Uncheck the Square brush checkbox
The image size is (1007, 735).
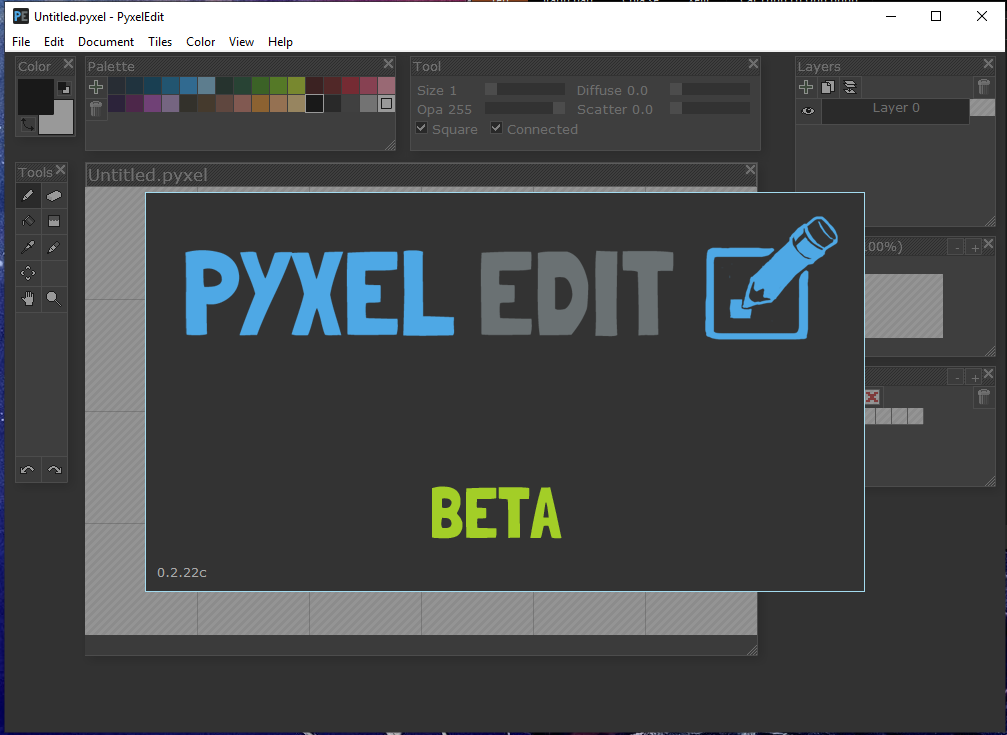pyautogui.click(x=422, y=129)
